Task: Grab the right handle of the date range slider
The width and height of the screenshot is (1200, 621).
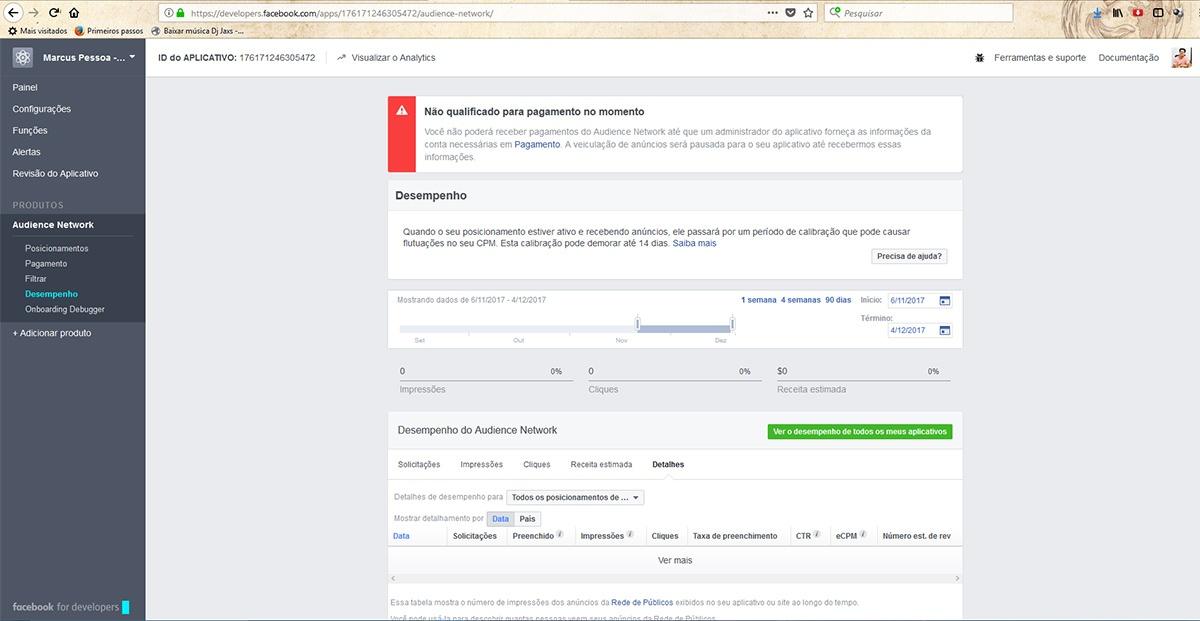Action: pyautogui.click(x=732, y=324)
